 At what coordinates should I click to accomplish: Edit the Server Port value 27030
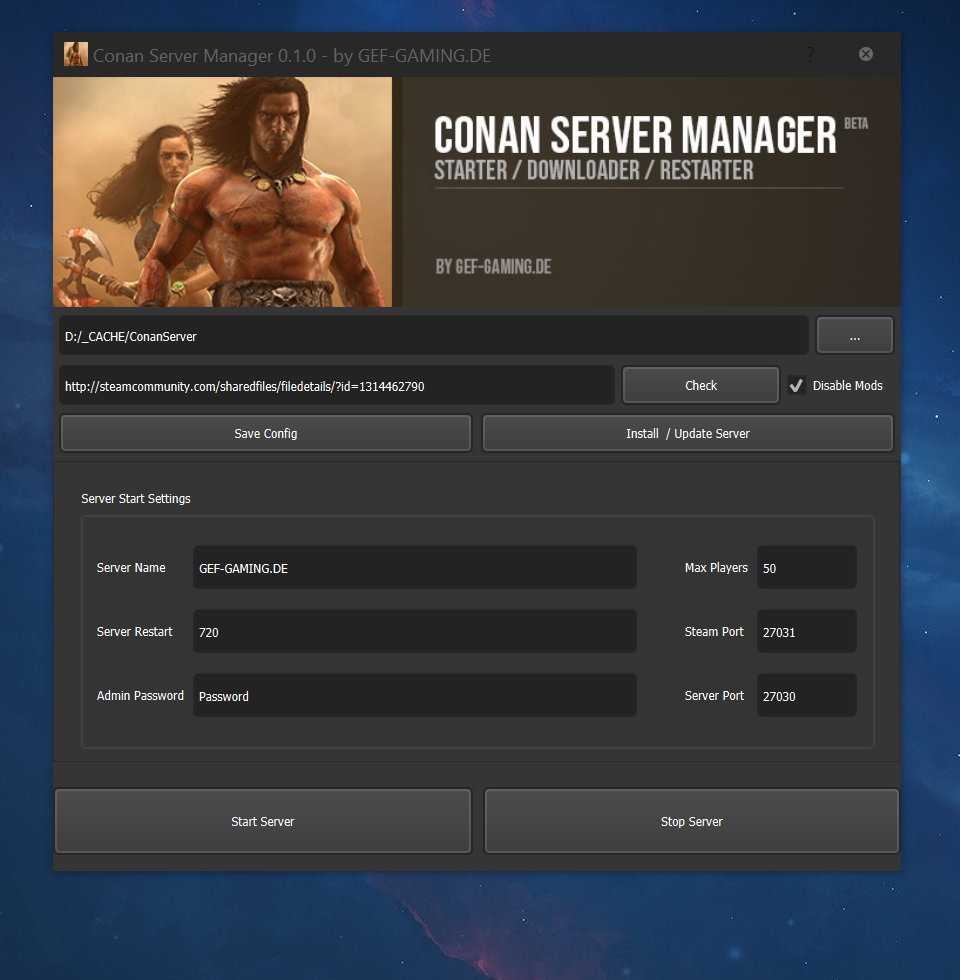806,695
